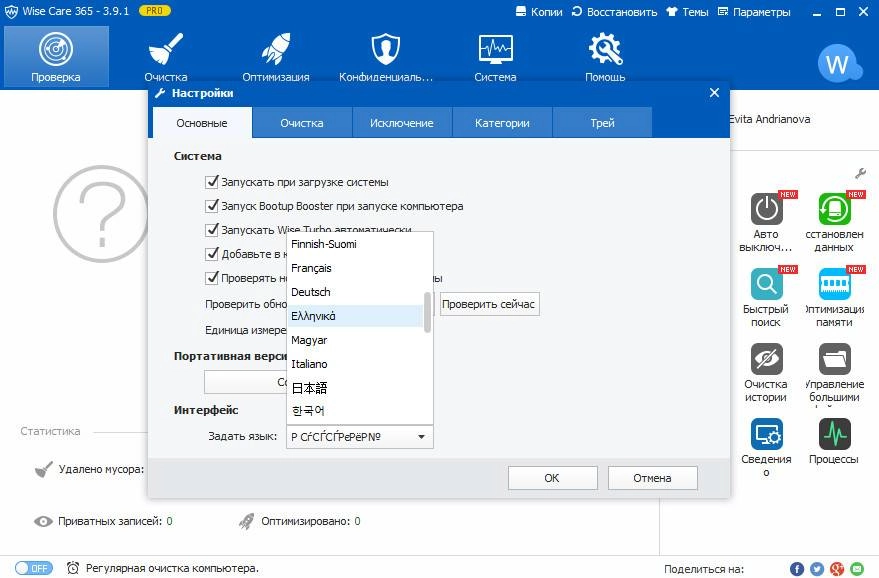Click the language list scrollbar thumb
This screenshot has height=578, width=879.
[427, 312]
